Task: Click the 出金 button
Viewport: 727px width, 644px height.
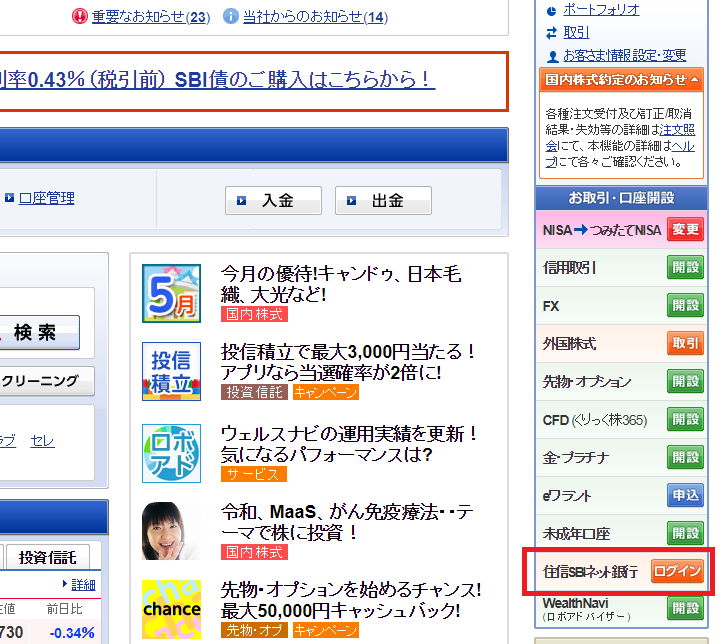Action: [383, 200]
